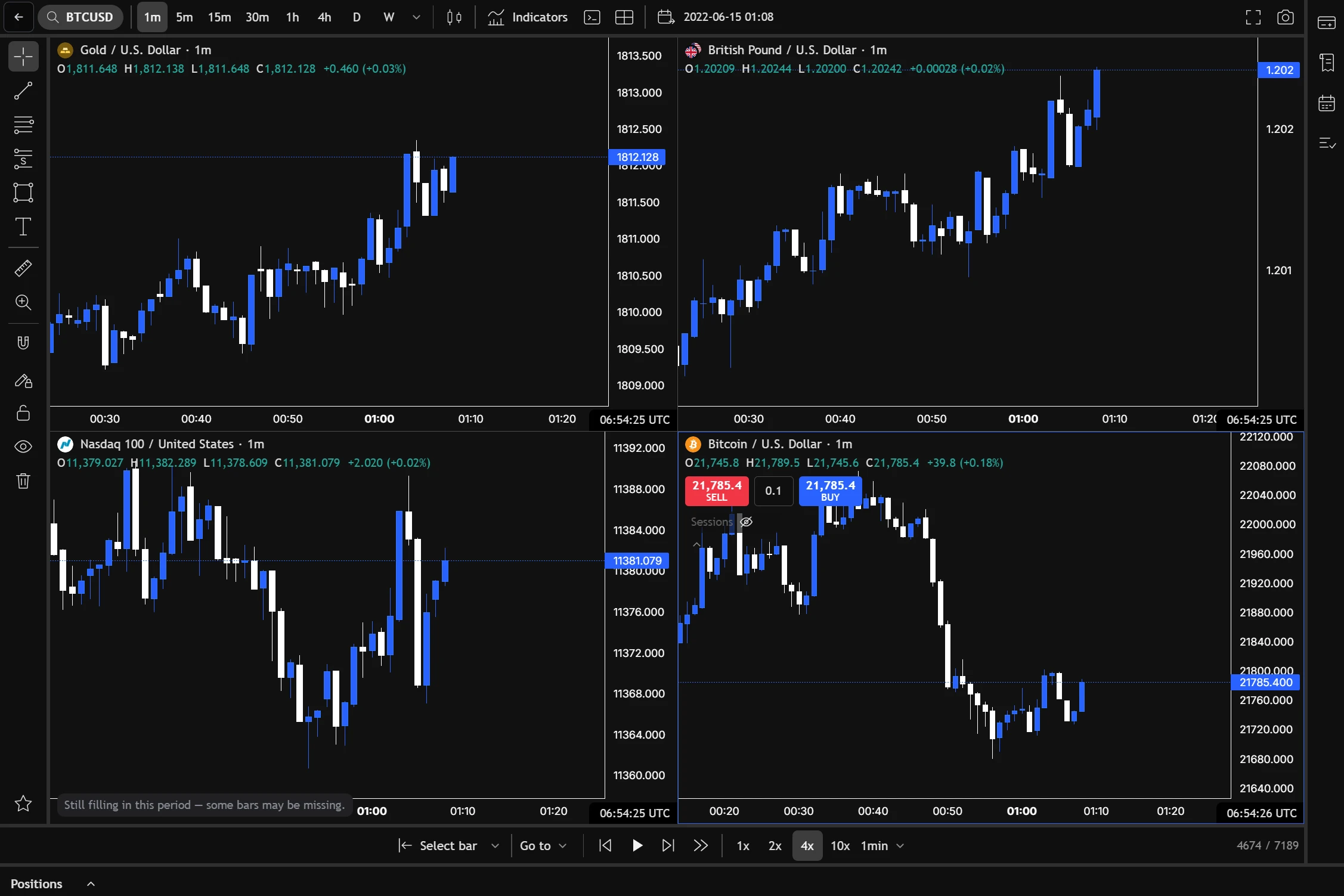Select the rectangle shapes tool

click(x=23, y=193)
